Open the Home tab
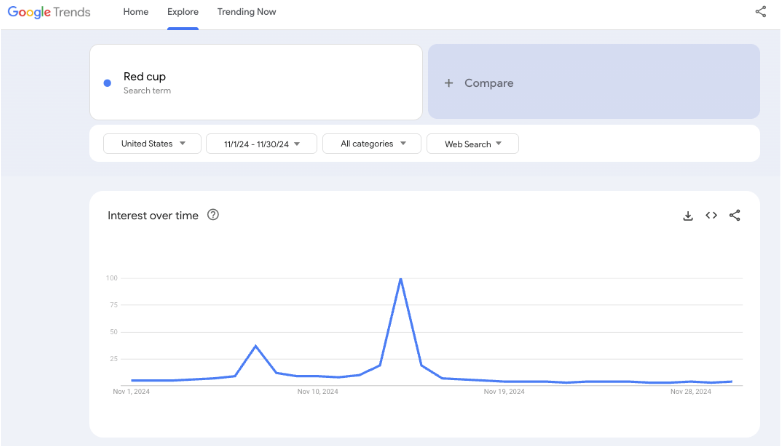This screenshot has height=446, width=781. tap(135, 12)
